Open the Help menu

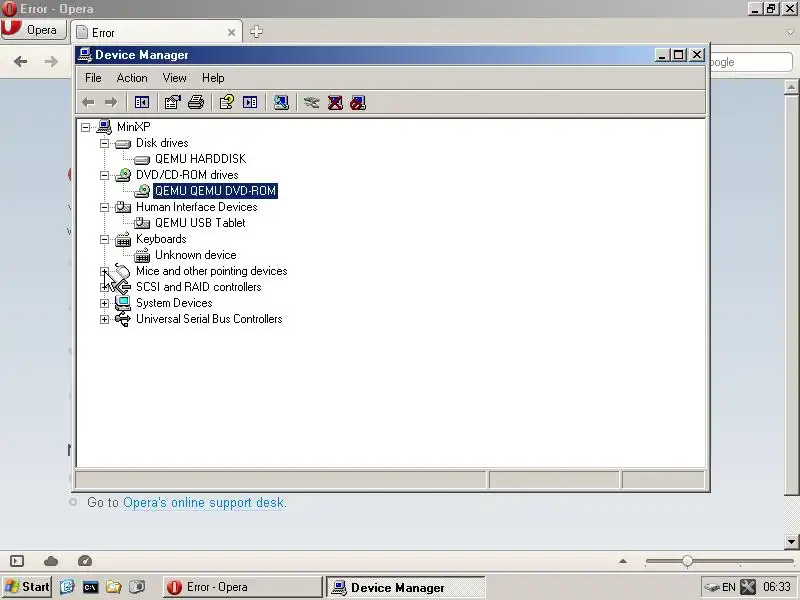(213, 78)
